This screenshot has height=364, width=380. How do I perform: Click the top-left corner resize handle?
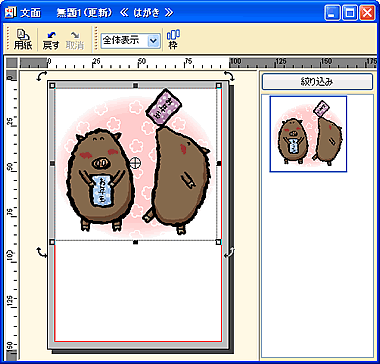(x=52, y=86)
